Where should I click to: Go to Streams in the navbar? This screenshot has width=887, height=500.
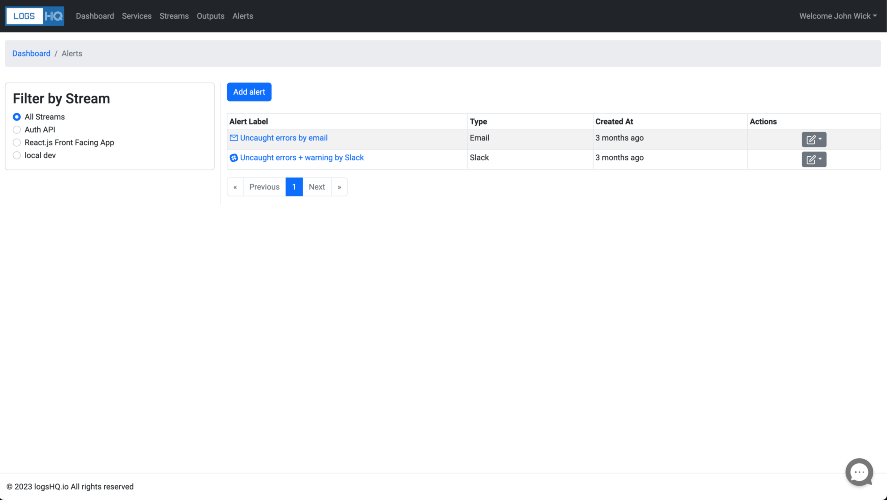click(x=174, y=16)
